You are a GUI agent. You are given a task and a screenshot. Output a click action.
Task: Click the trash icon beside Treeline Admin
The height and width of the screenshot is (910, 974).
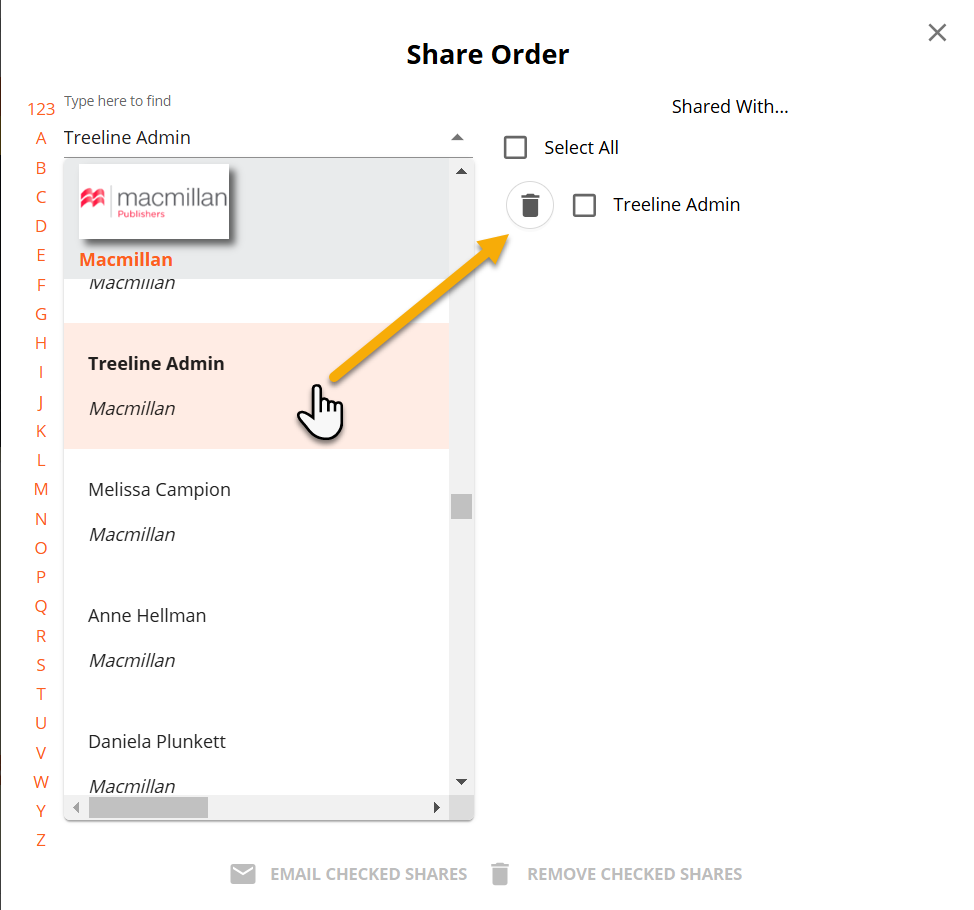click(x=530, y=205)
